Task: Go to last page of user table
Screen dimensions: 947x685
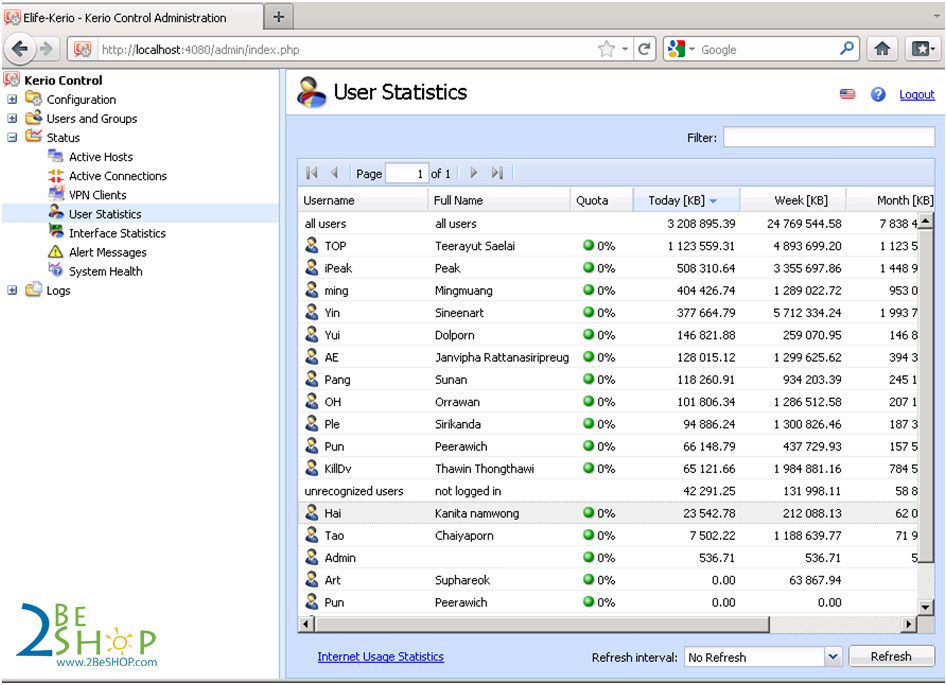Action: 497,173
